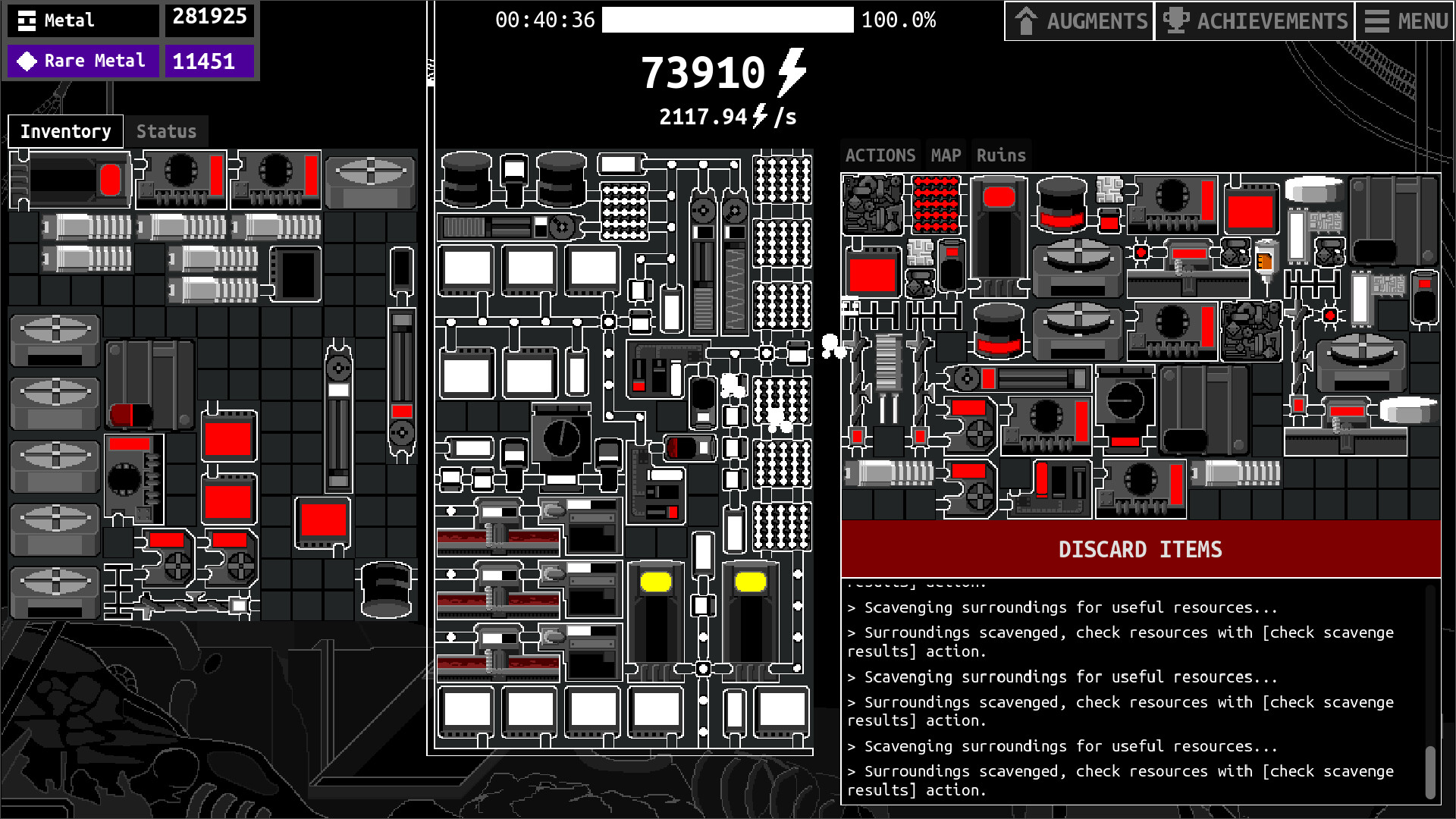Click the red DISCARD ITEMS bar
Viewport: 1456px width, 819px height.
point(1140,549)
